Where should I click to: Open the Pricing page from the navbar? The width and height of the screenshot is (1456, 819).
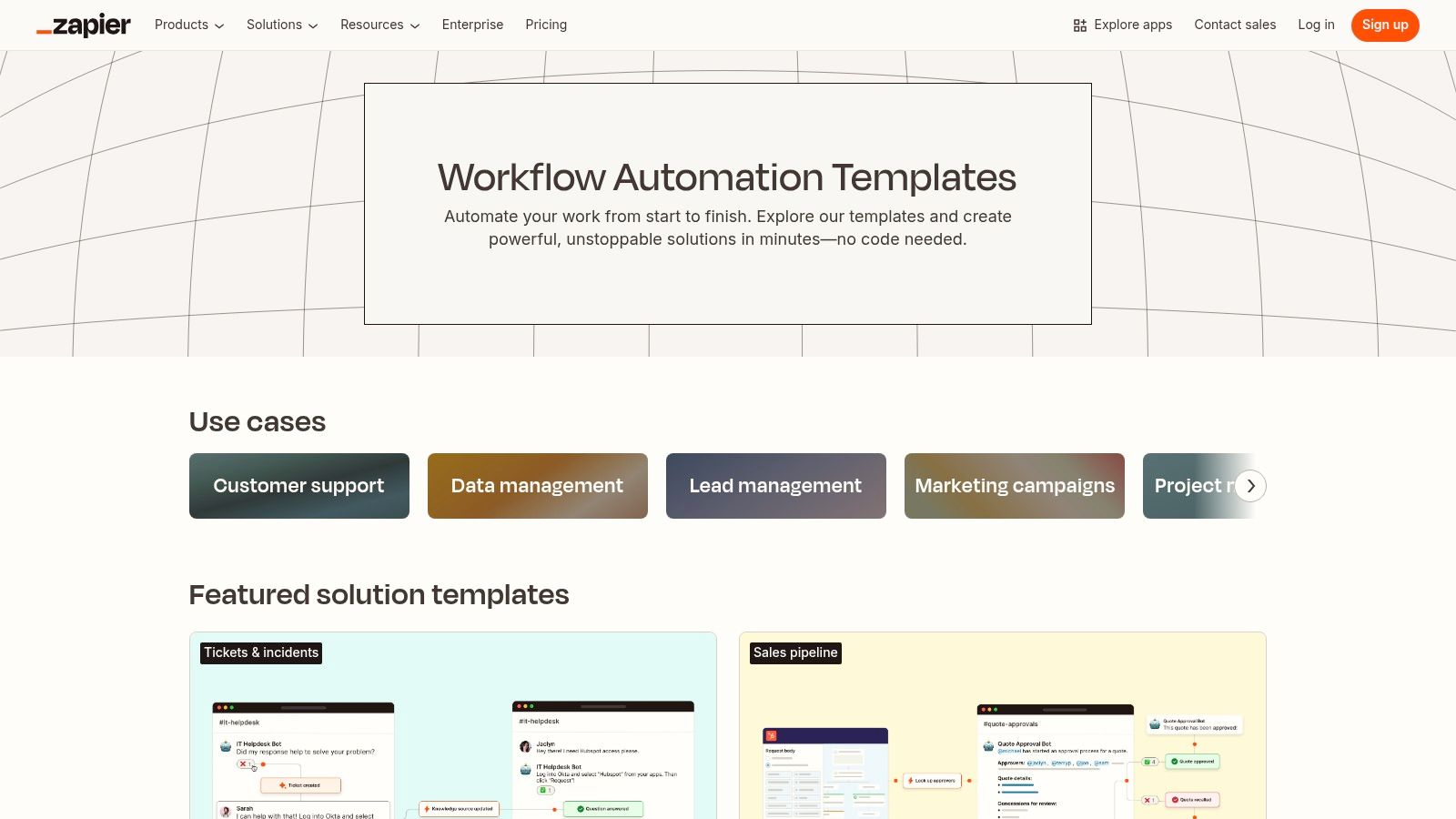click(546, 25)
